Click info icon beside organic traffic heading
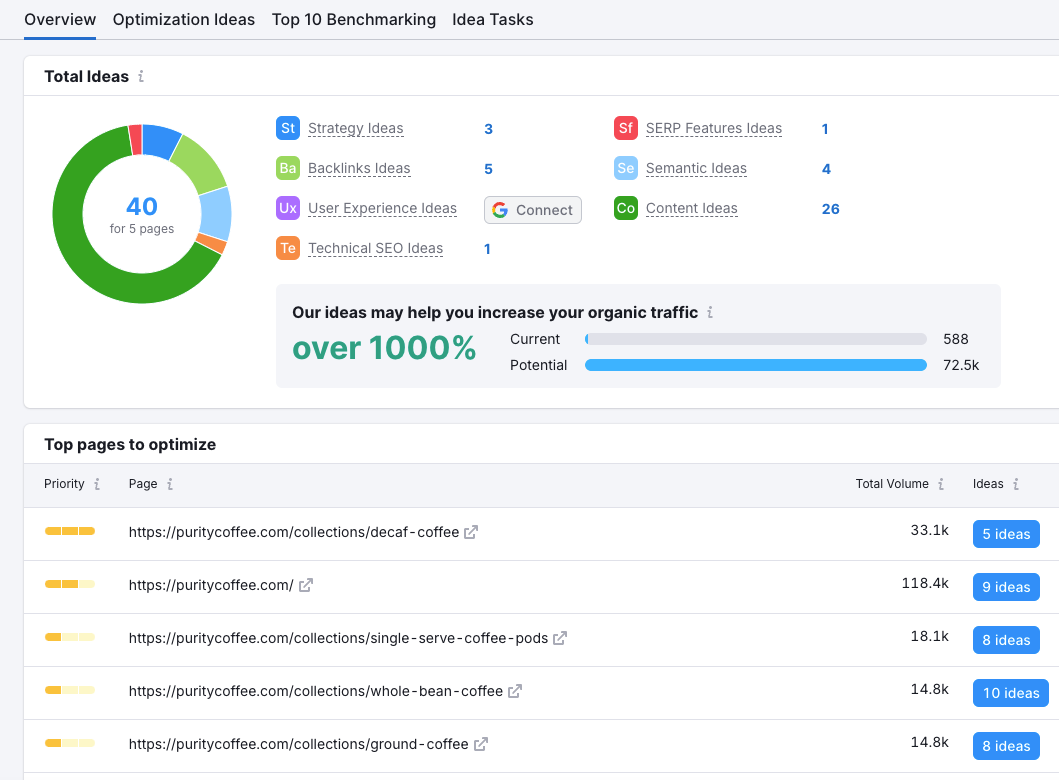This screenshot has width=1059, height=780. [710, 313]
